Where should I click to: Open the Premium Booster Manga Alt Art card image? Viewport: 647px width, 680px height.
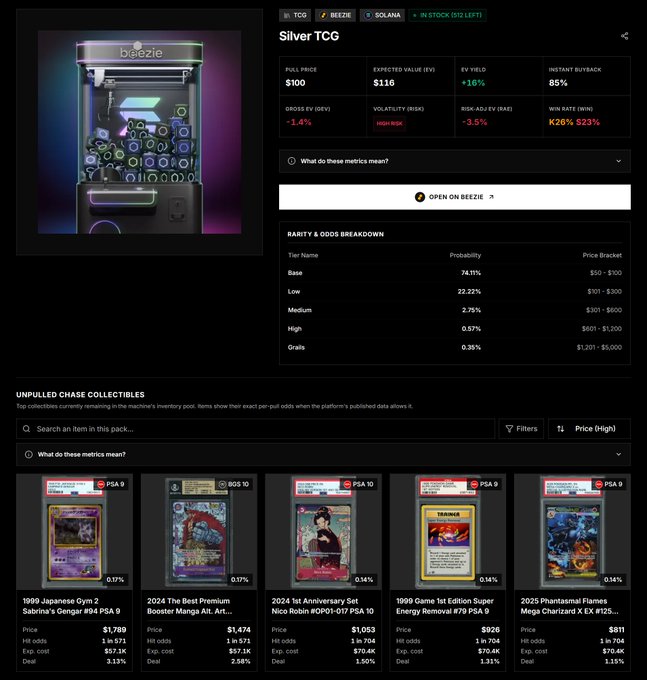(199, 532)
